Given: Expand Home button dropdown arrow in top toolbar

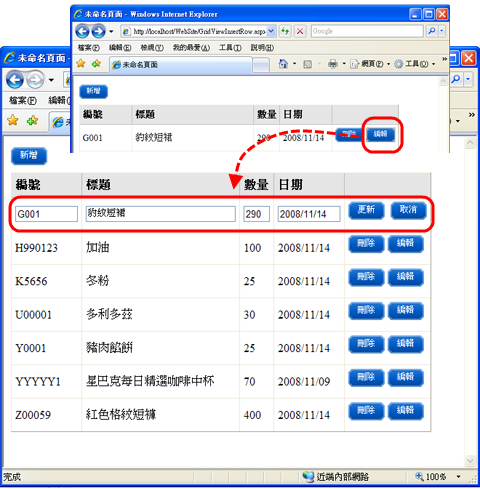Looking at the screenshot, I should 294,63.
